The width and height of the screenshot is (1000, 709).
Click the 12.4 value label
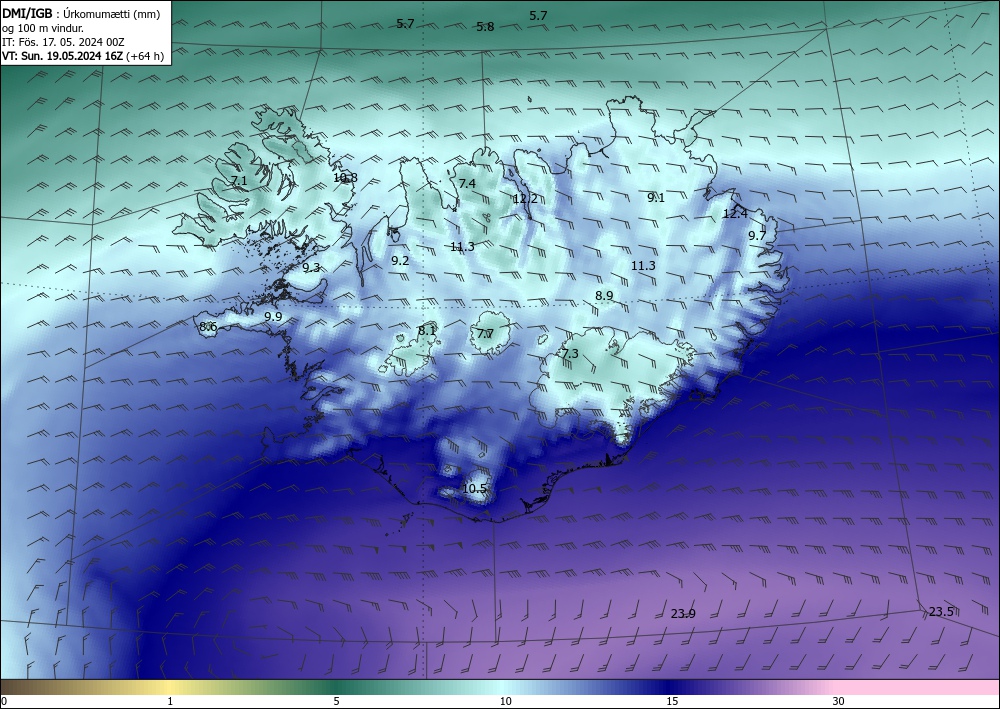coord(735,214)
